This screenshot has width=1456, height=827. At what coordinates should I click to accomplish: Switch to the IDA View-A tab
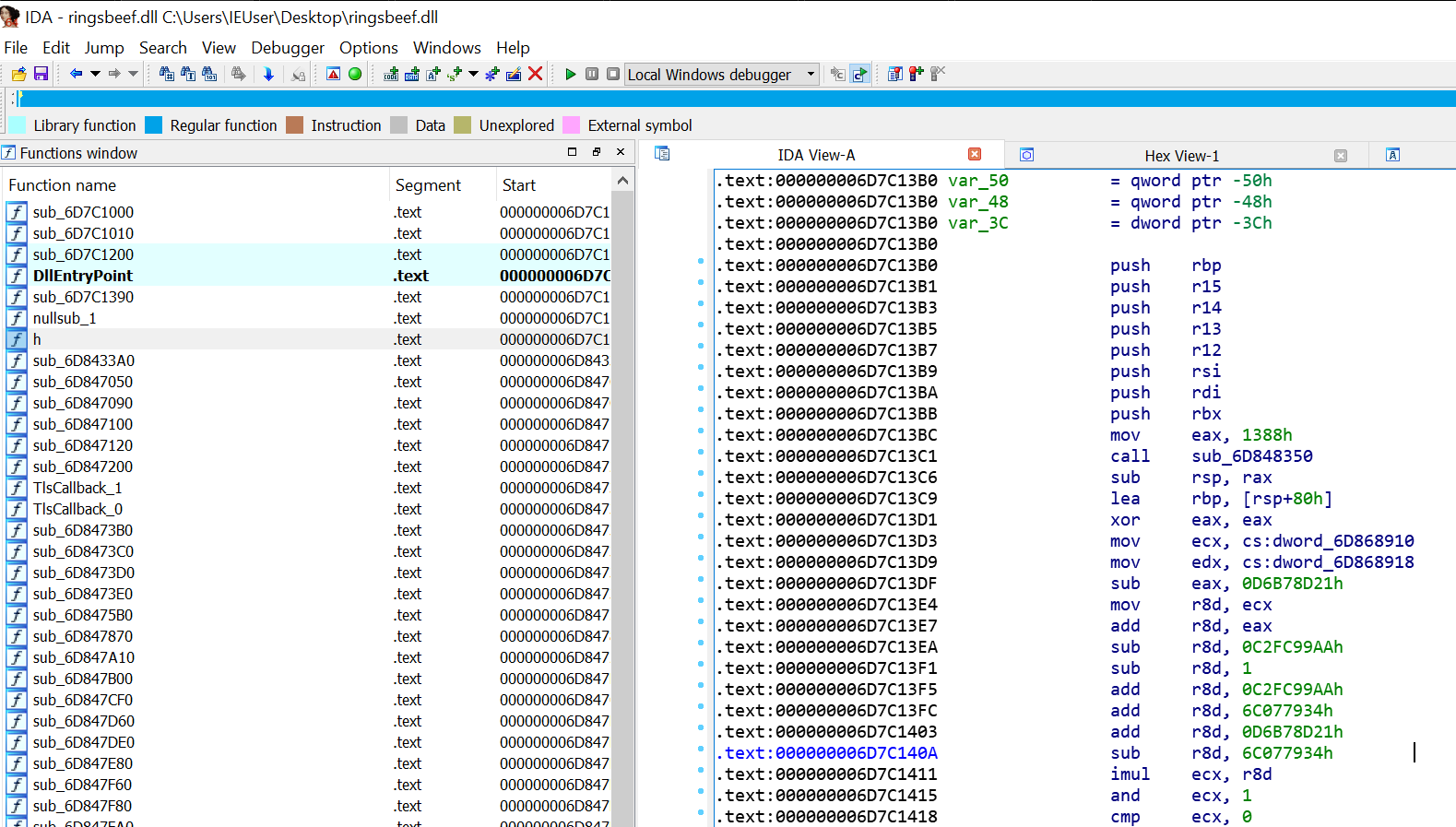(x=816, y=155)
